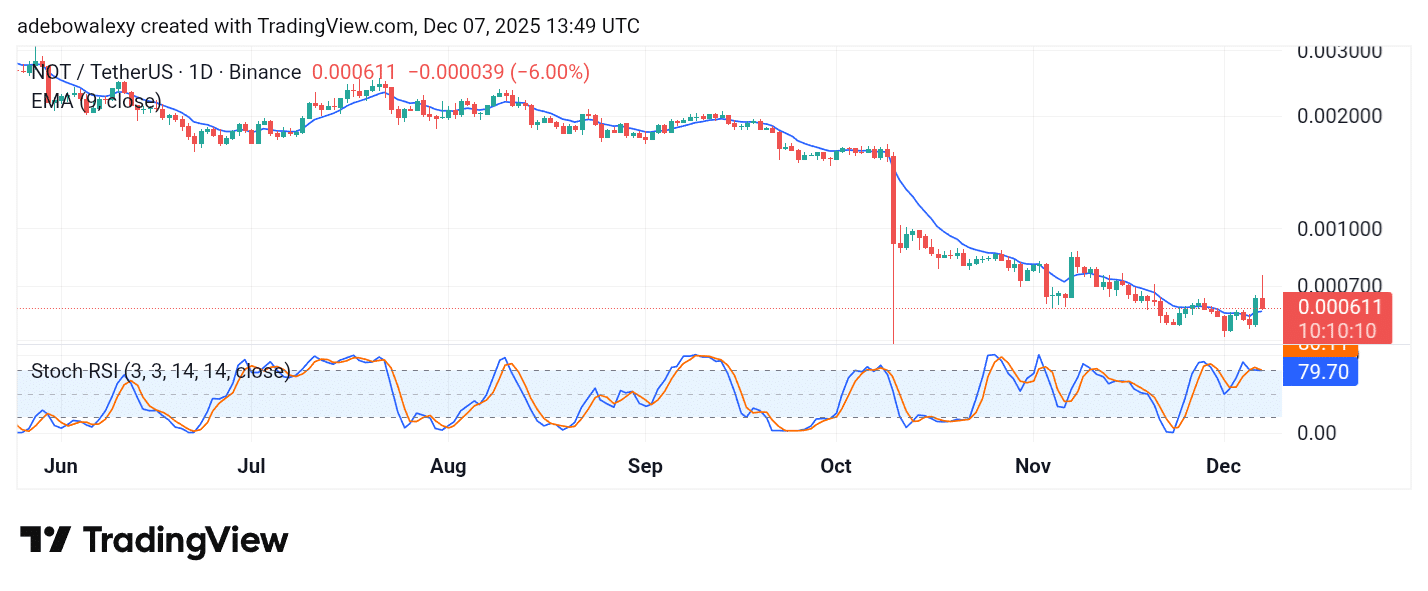
Task: Click the Jul label on time axis
Action: [x=252, y=466]
